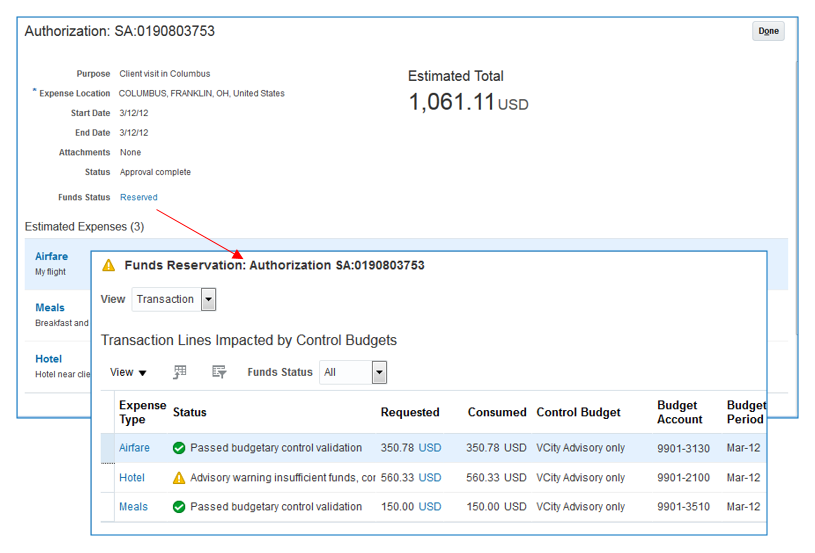The width and height of the screenshot is (815, 553).
Task: Open the Funds Status All dropdown
Action: pyautogui.click(x=378, y=372)
